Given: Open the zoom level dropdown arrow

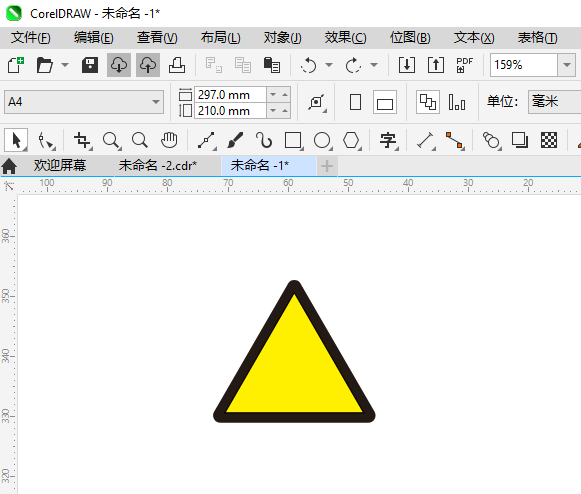Looking at the screenshot, I should click(567, 65).
